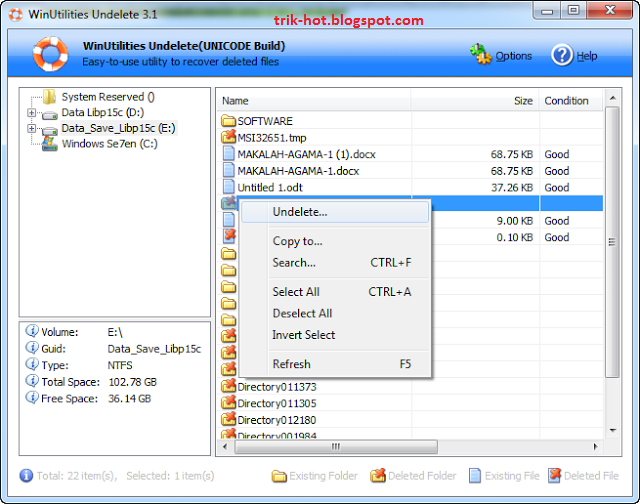Click the MAKALAH-AGAMA-1 (1).docx file icon
The image size is (640, 504).
coord(229,153)
